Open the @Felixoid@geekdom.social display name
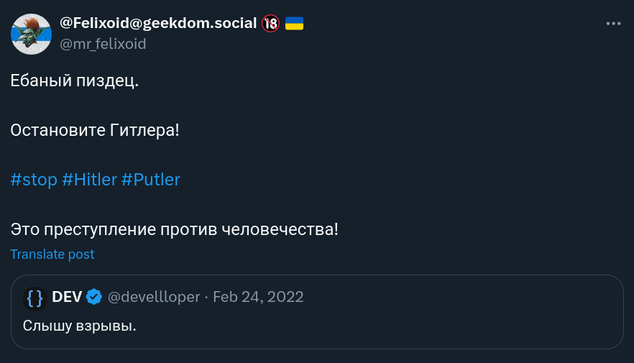634x363 pixels. tap(158, 23)
